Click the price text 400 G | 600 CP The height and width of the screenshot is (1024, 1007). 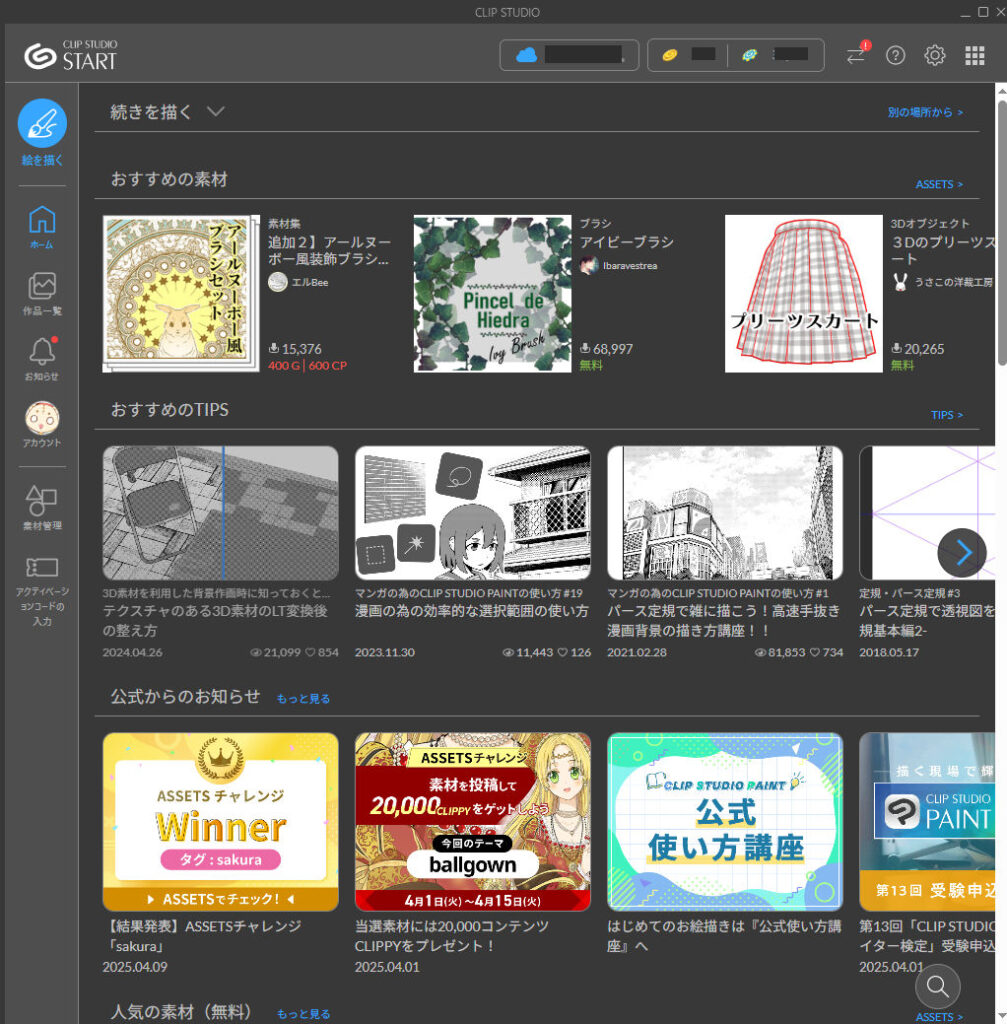point(307,366)
